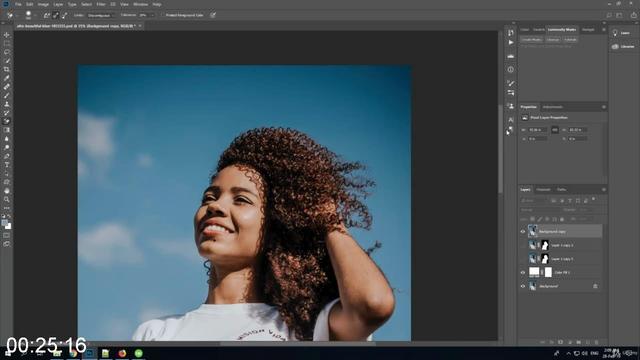Open Properties panel options menu
The height and width of the screenshot is (360, 640).
point(604,107)
